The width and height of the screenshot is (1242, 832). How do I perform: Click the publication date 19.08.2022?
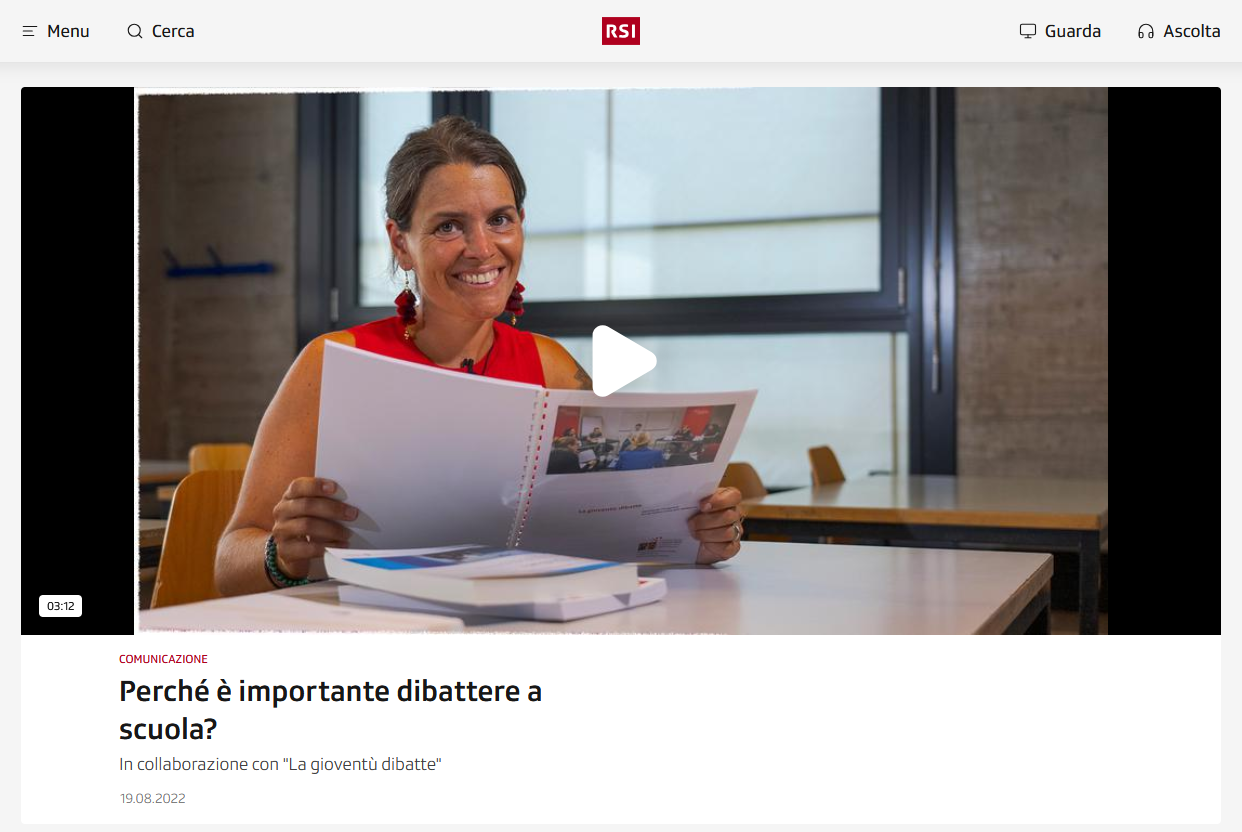tap(152, 798)
